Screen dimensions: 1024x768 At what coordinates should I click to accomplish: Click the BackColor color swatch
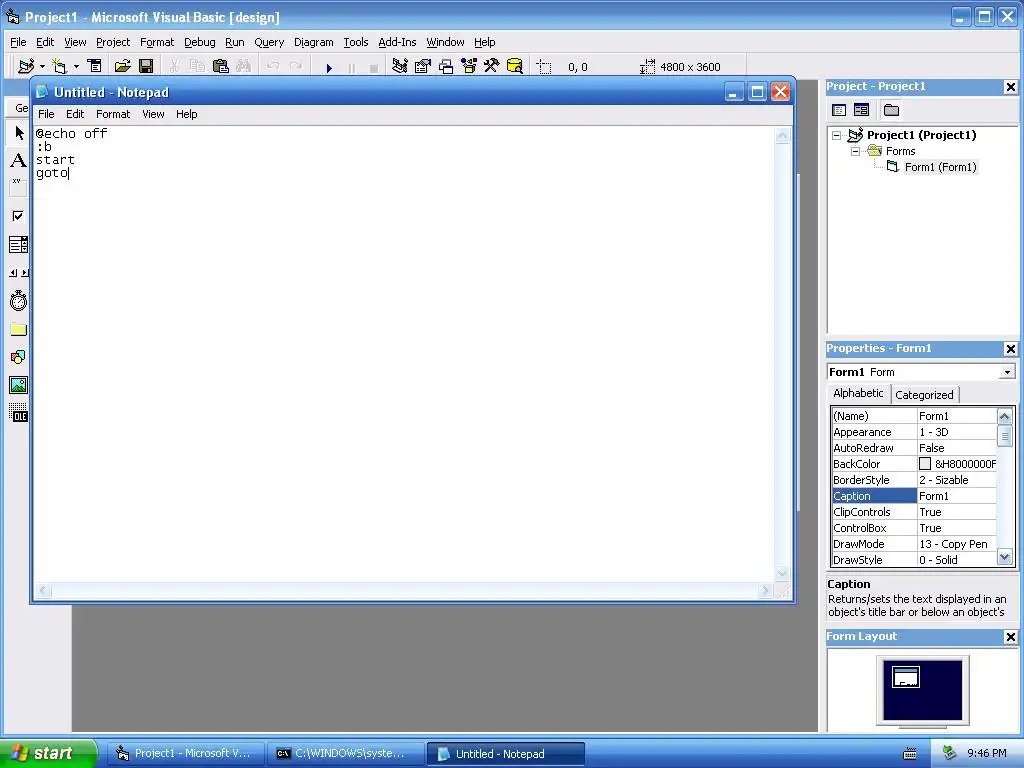pyautogui.click(x=925, y=464)
